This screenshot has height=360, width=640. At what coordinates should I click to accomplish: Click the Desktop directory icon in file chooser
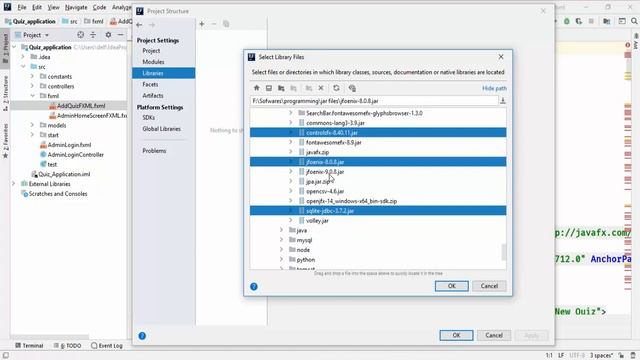269,88
